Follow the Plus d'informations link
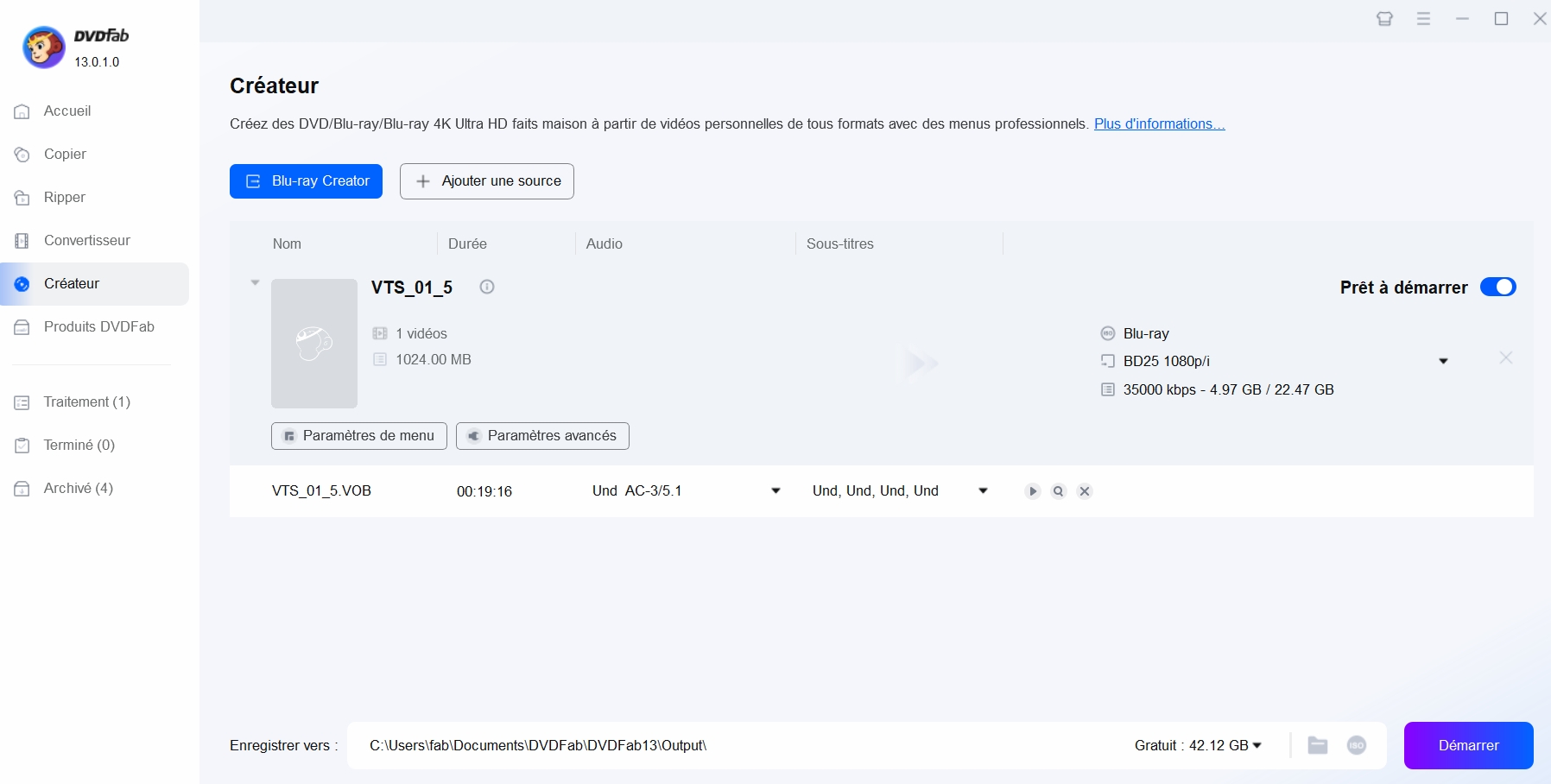The image size is (1551, 784). [1159, 124]
